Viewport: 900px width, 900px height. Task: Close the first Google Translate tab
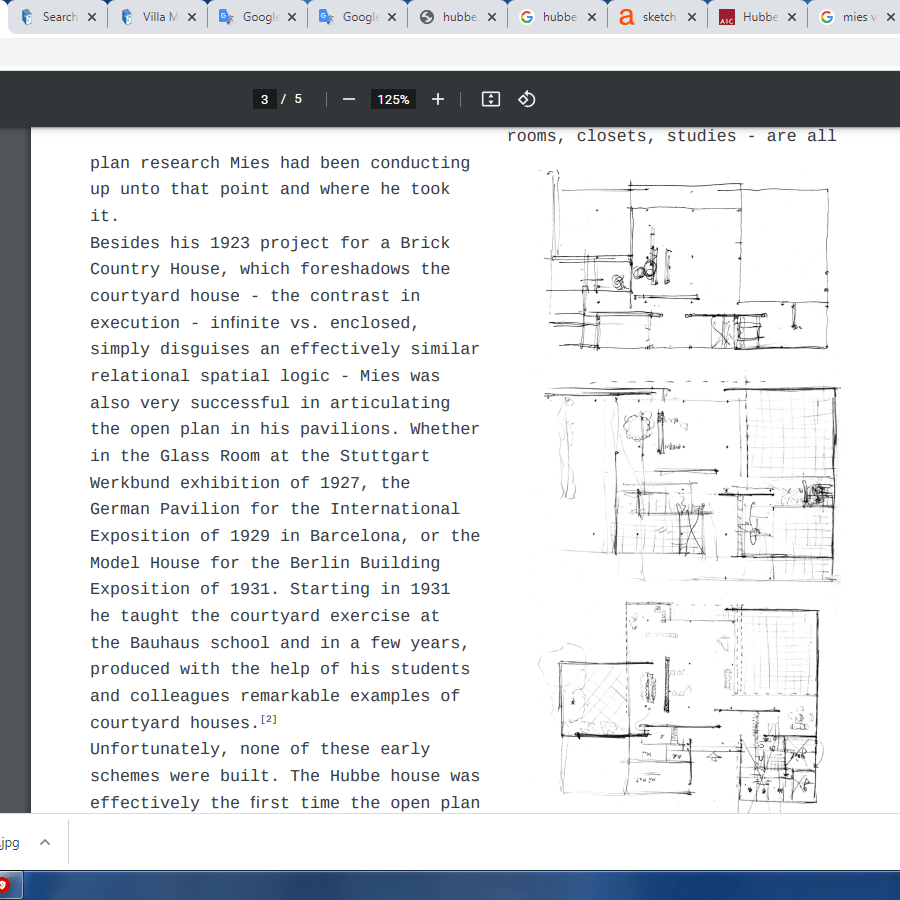[x=292, y=17]
